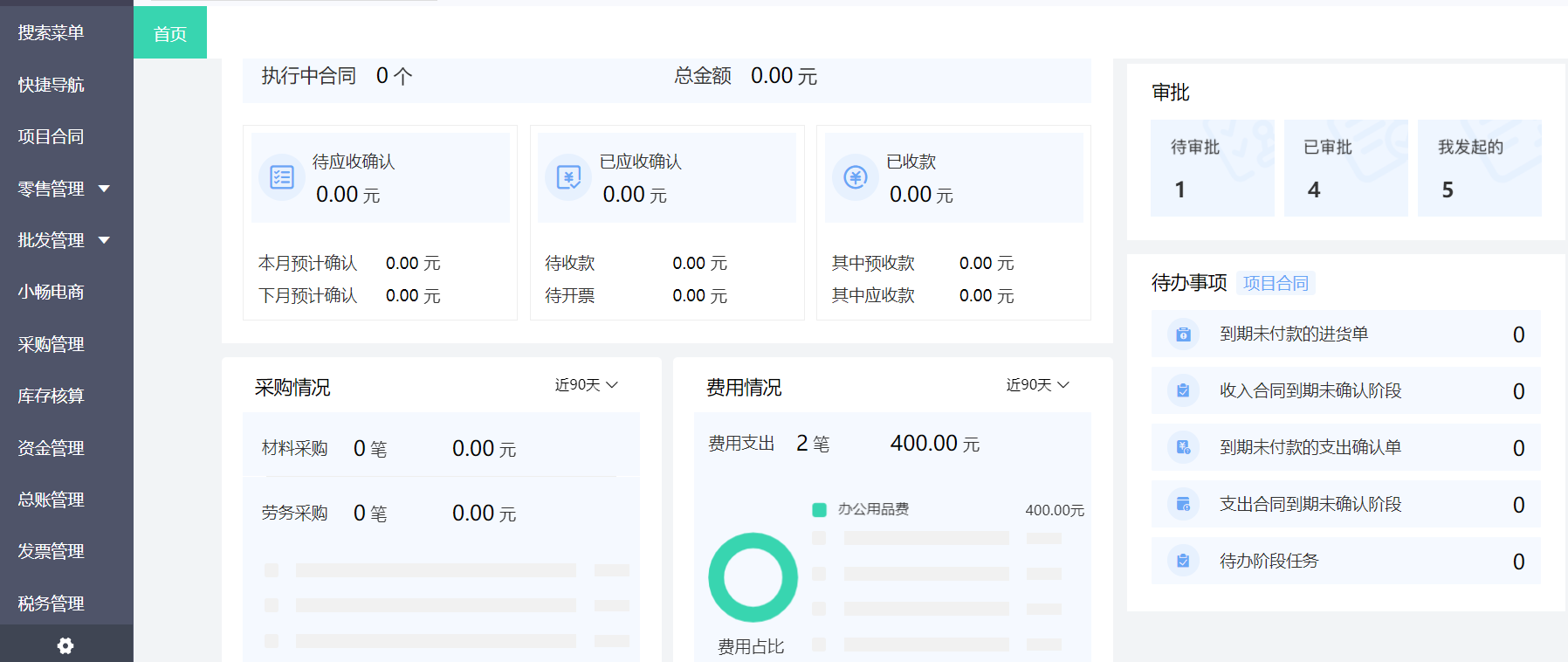Click the 到期未付款的进货单 row icon
Image resolution: width=1568 pixels, height=662 pixels.
tap(1183, 334)
